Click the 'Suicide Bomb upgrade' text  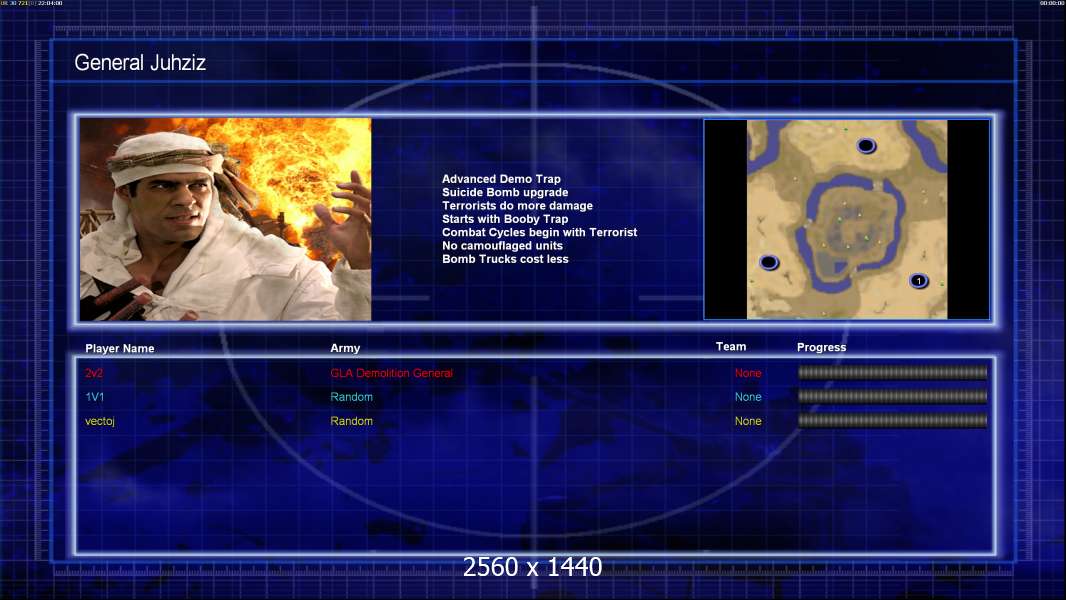click(505, 192)
